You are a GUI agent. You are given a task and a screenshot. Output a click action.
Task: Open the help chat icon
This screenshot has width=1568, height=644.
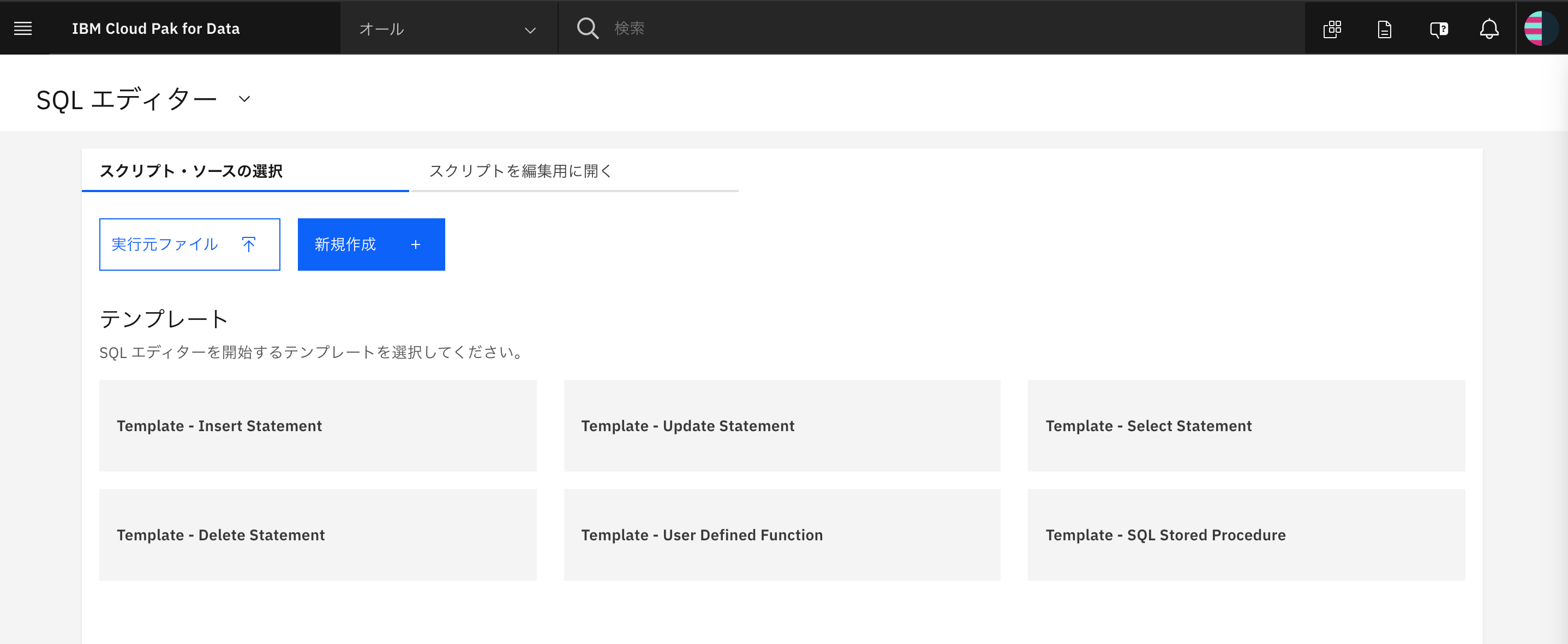tap(1438, 28)
